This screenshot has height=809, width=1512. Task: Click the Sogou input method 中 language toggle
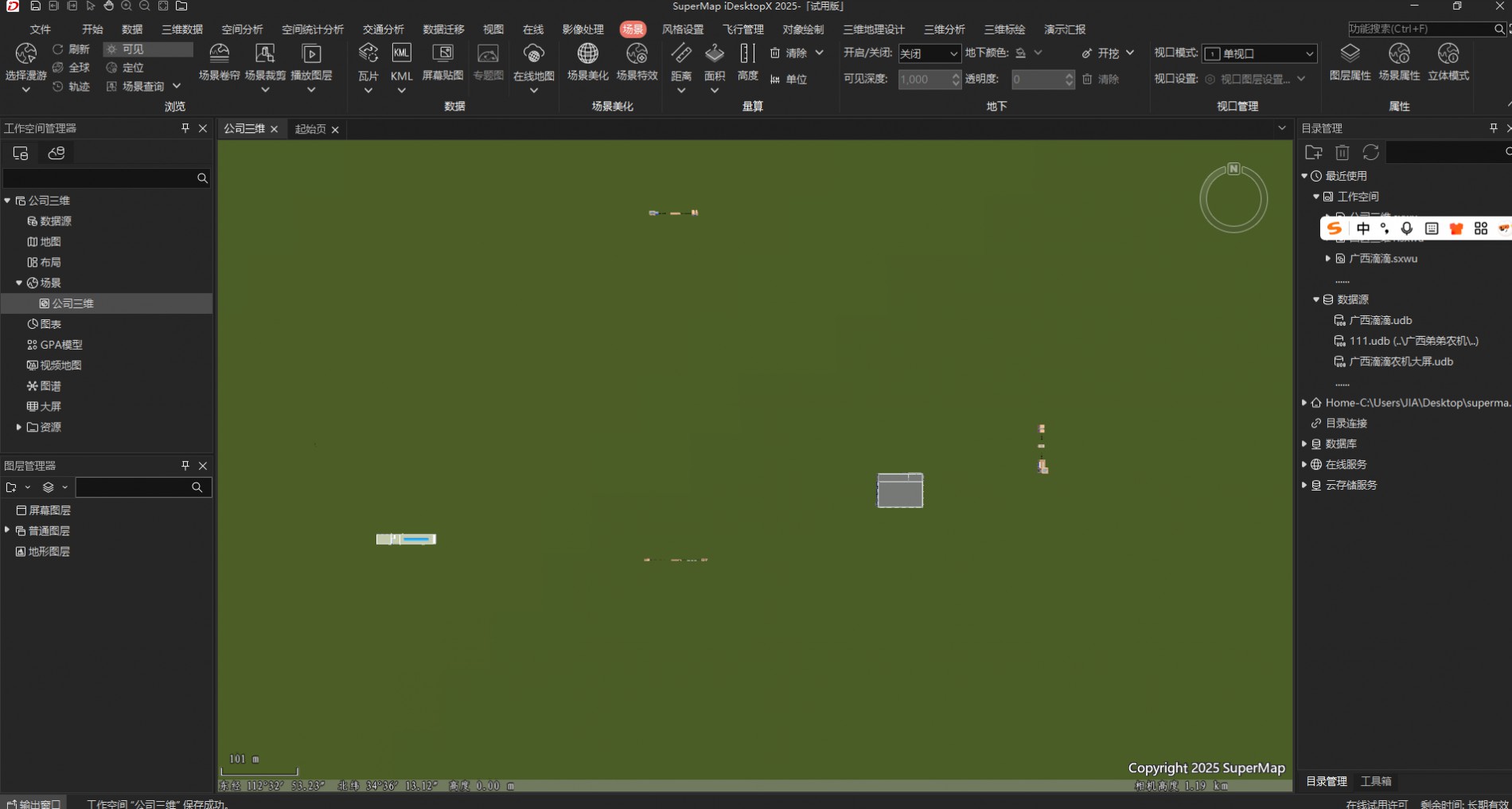[1363, 229]
